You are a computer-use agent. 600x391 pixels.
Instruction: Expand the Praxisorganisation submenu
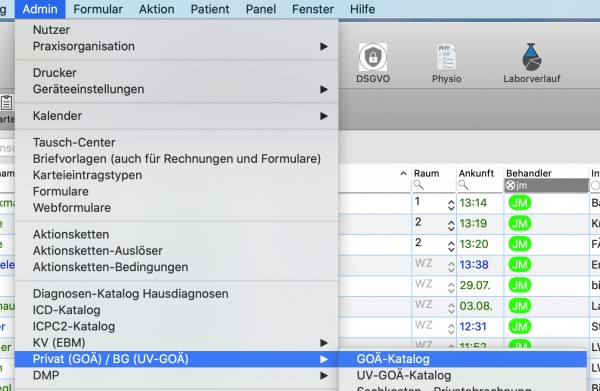(176, 46)
